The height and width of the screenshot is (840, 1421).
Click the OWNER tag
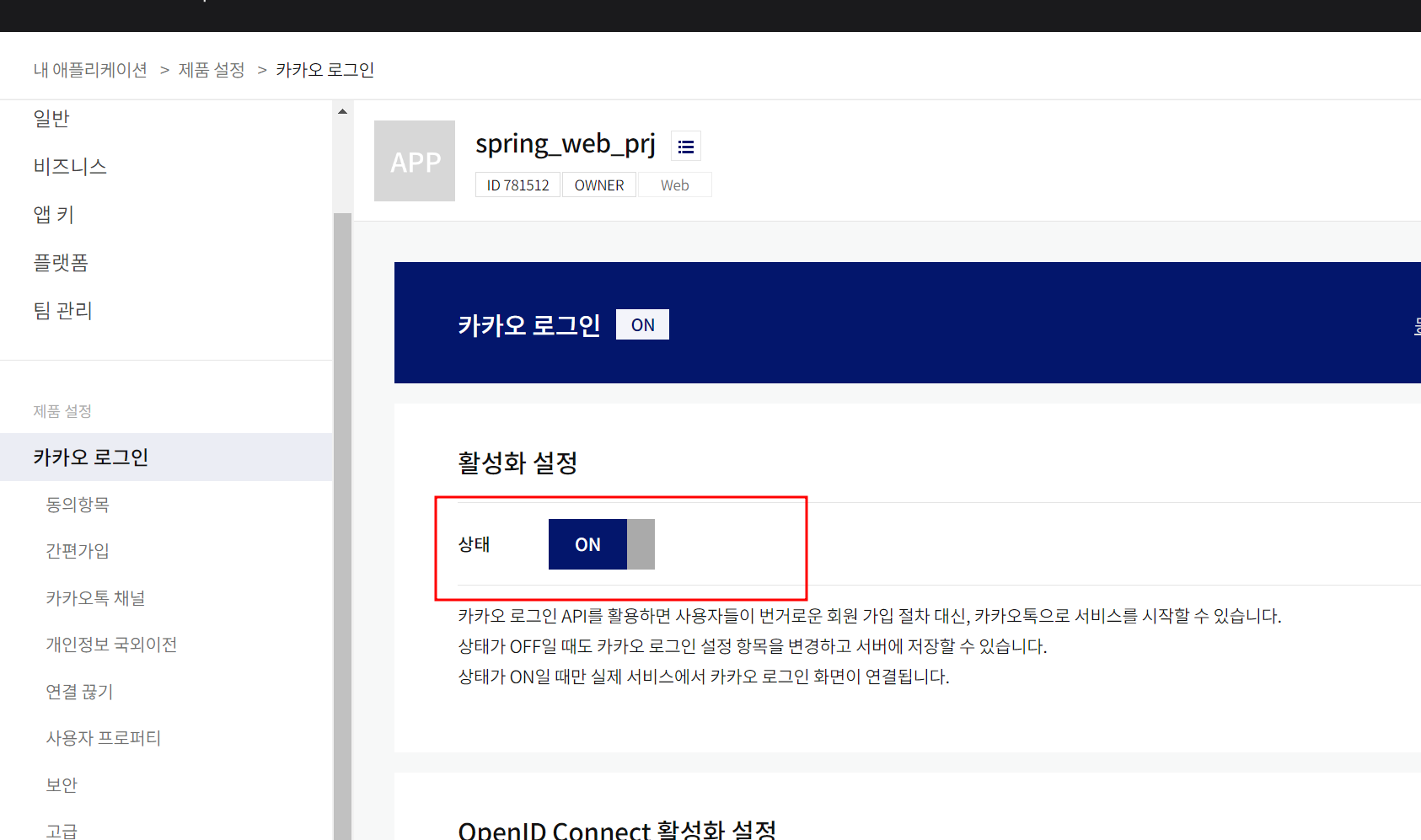[599, 185]
